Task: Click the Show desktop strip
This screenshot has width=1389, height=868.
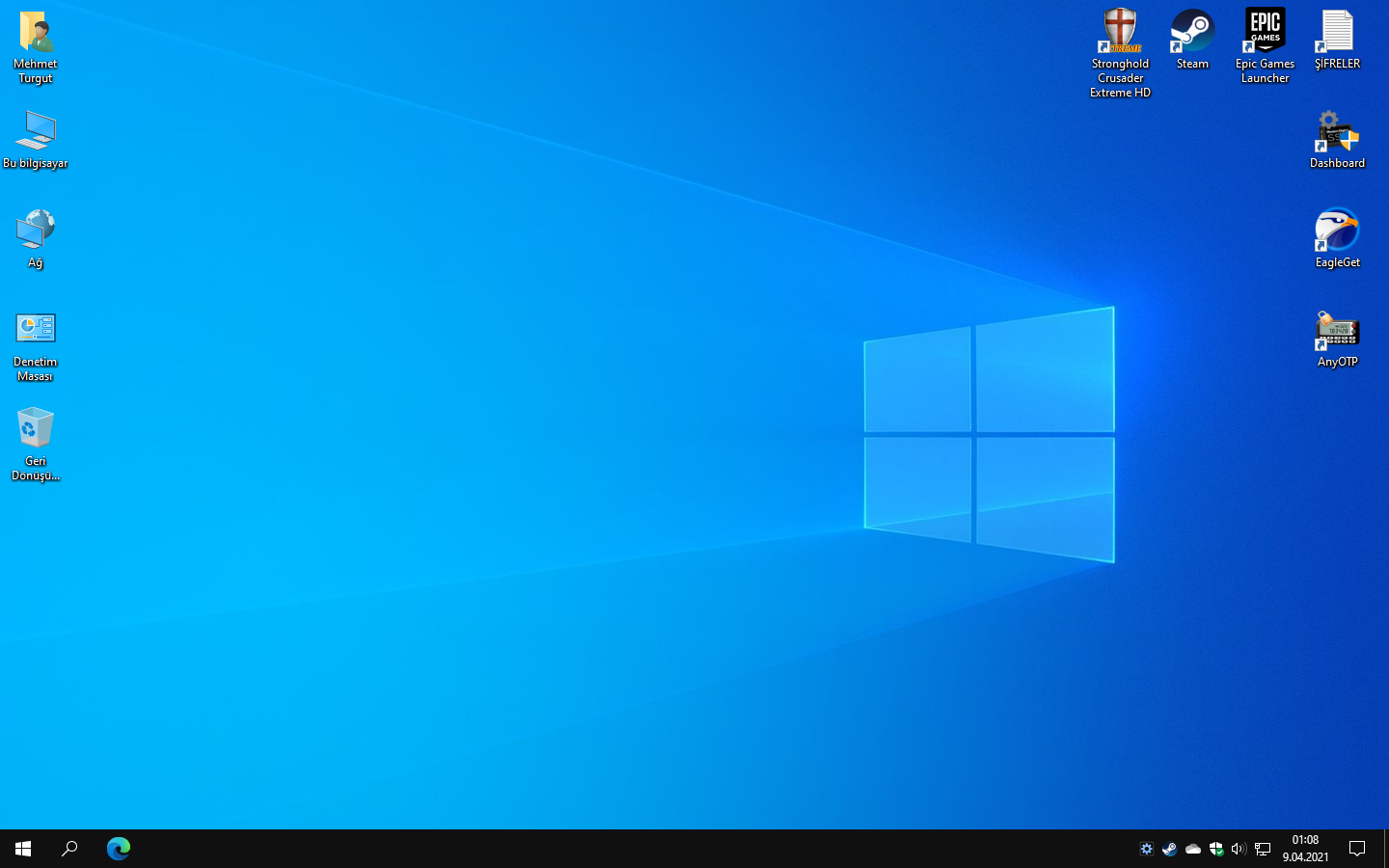Action: [x=1386, y=849]
